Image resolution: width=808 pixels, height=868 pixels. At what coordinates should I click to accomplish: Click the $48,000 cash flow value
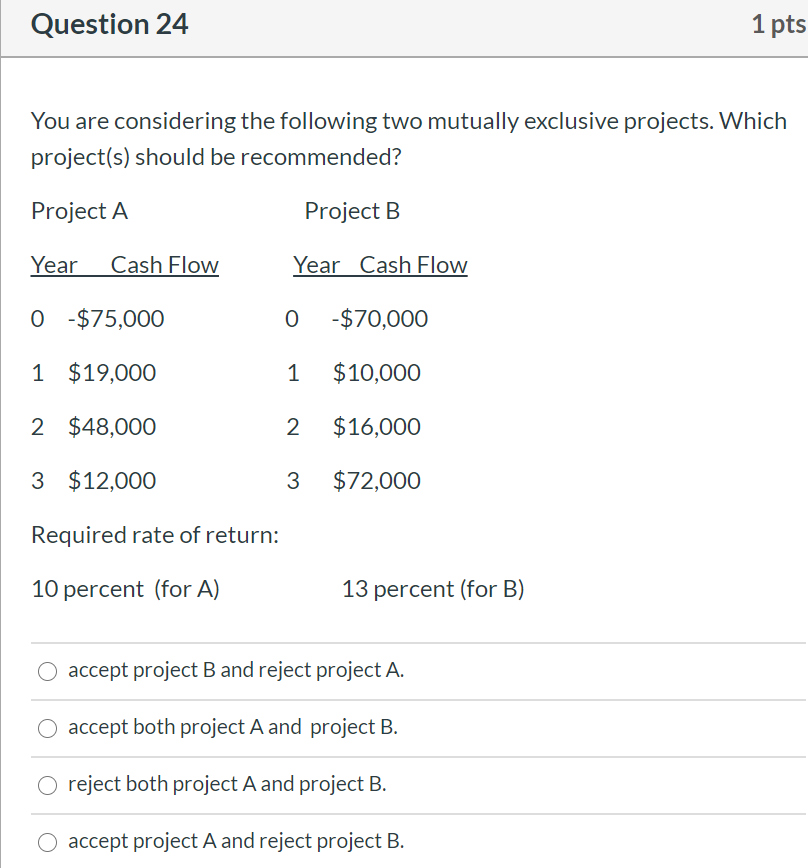(112, 427)
